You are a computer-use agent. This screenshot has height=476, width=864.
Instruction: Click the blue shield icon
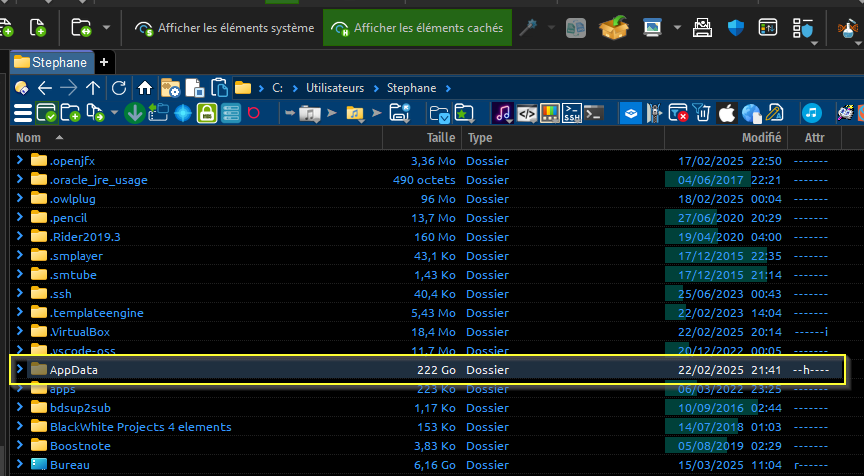pyautogui.click(x=737, y=29)
